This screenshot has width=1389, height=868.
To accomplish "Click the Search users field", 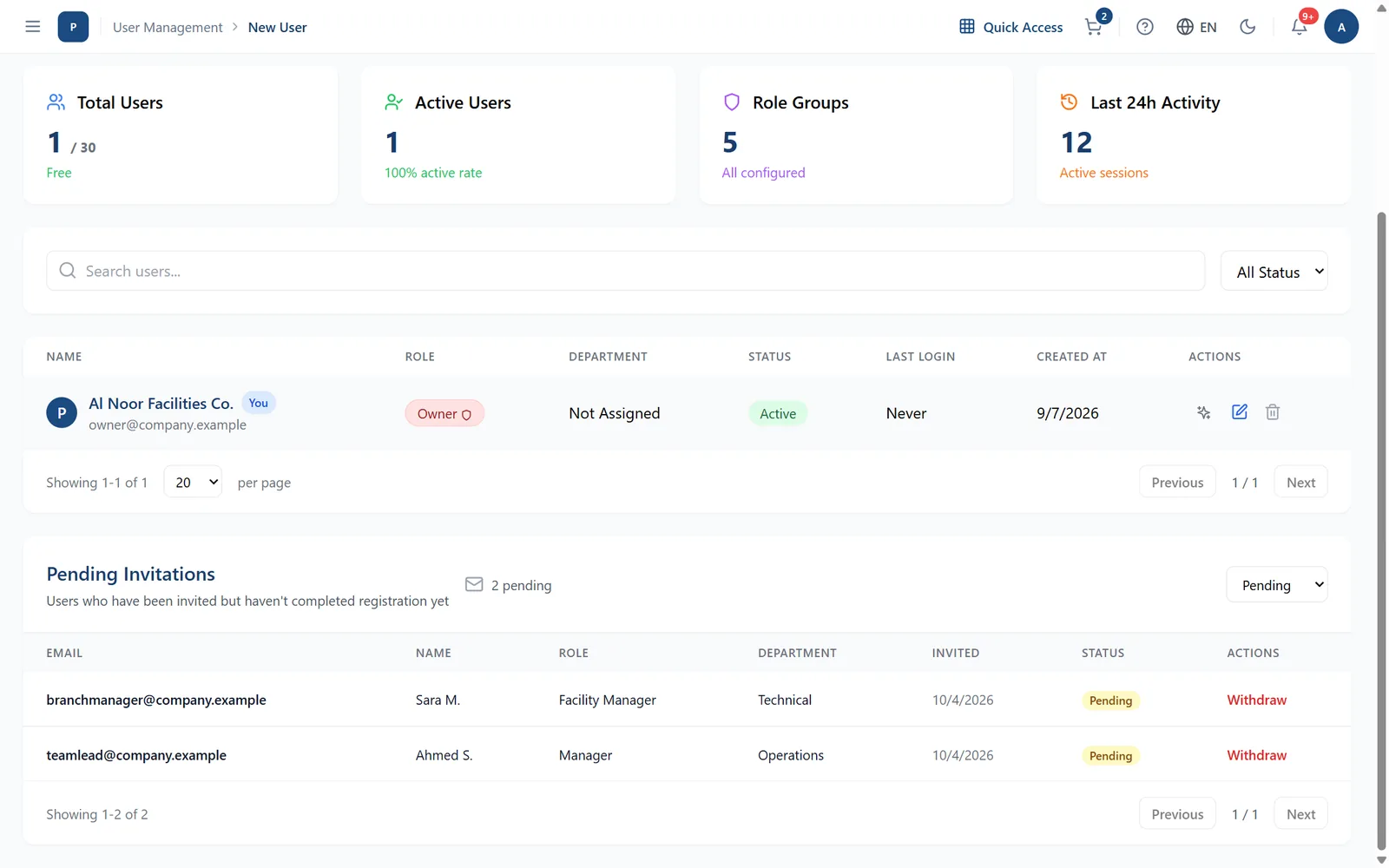I will point(625,271).
